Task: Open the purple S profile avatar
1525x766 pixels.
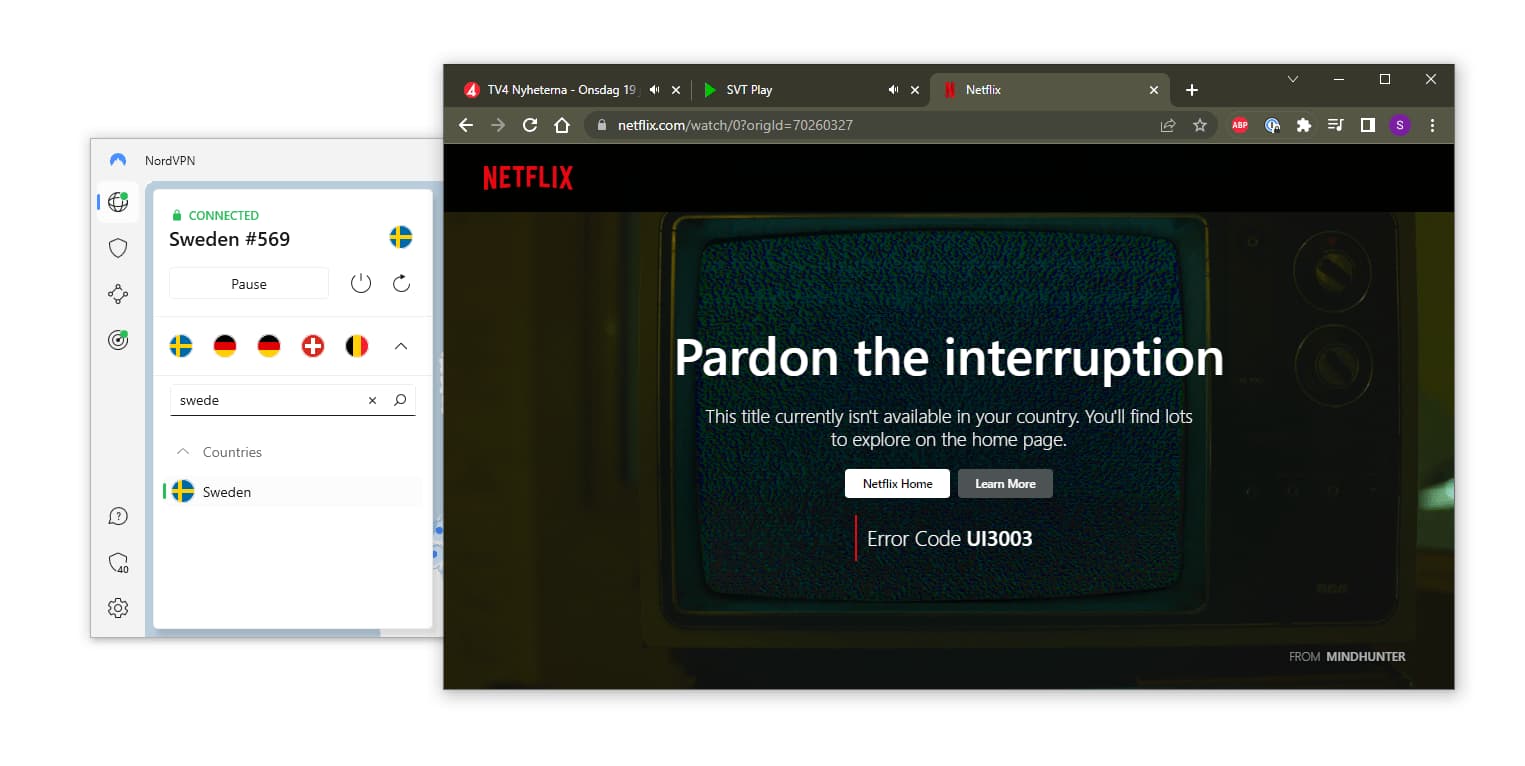Action: click(1399, 125)
